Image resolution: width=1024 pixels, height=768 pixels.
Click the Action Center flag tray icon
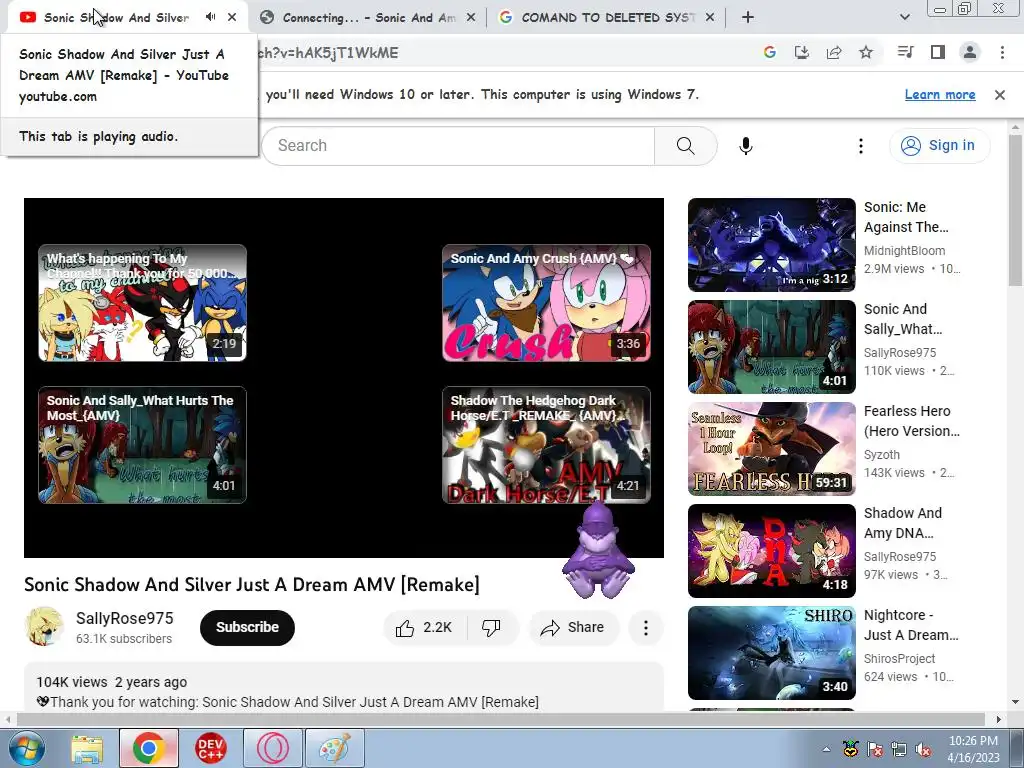[x=874, y=749]
